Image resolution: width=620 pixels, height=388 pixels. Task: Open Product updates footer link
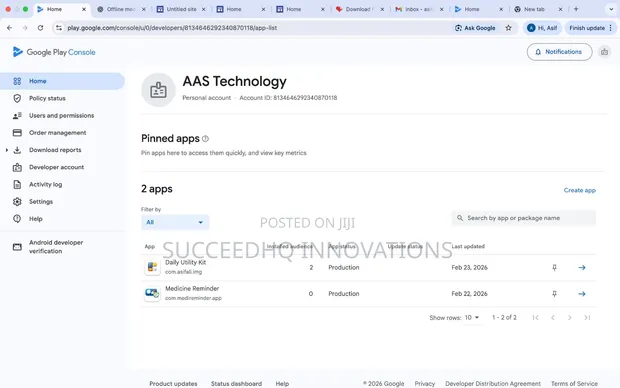click(x=173, y=384)
